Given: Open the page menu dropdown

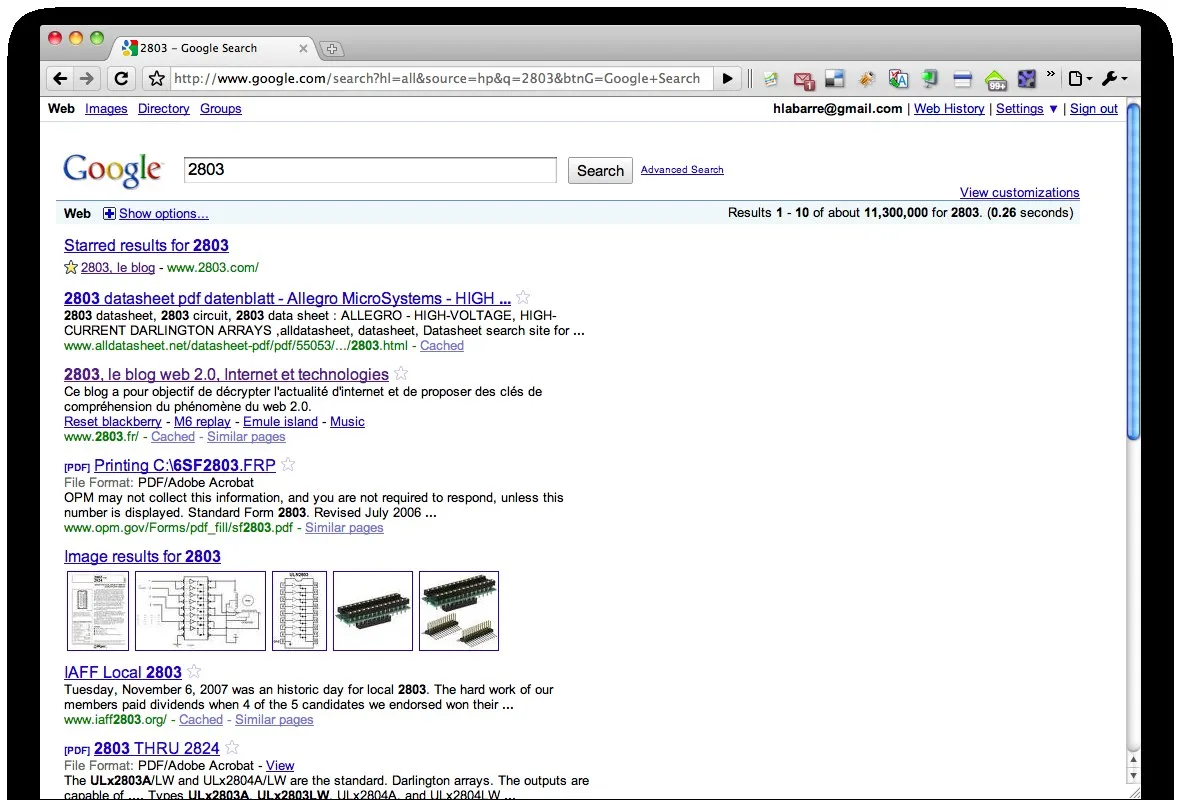Looking at the screenshot, I should pyautogui.click(x=1080, y=78).
